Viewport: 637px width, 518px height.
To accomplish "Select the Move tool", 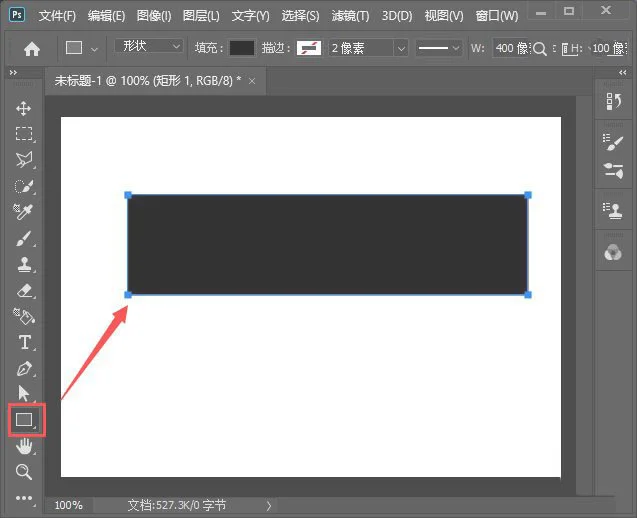I will click(x=24, y=108).
